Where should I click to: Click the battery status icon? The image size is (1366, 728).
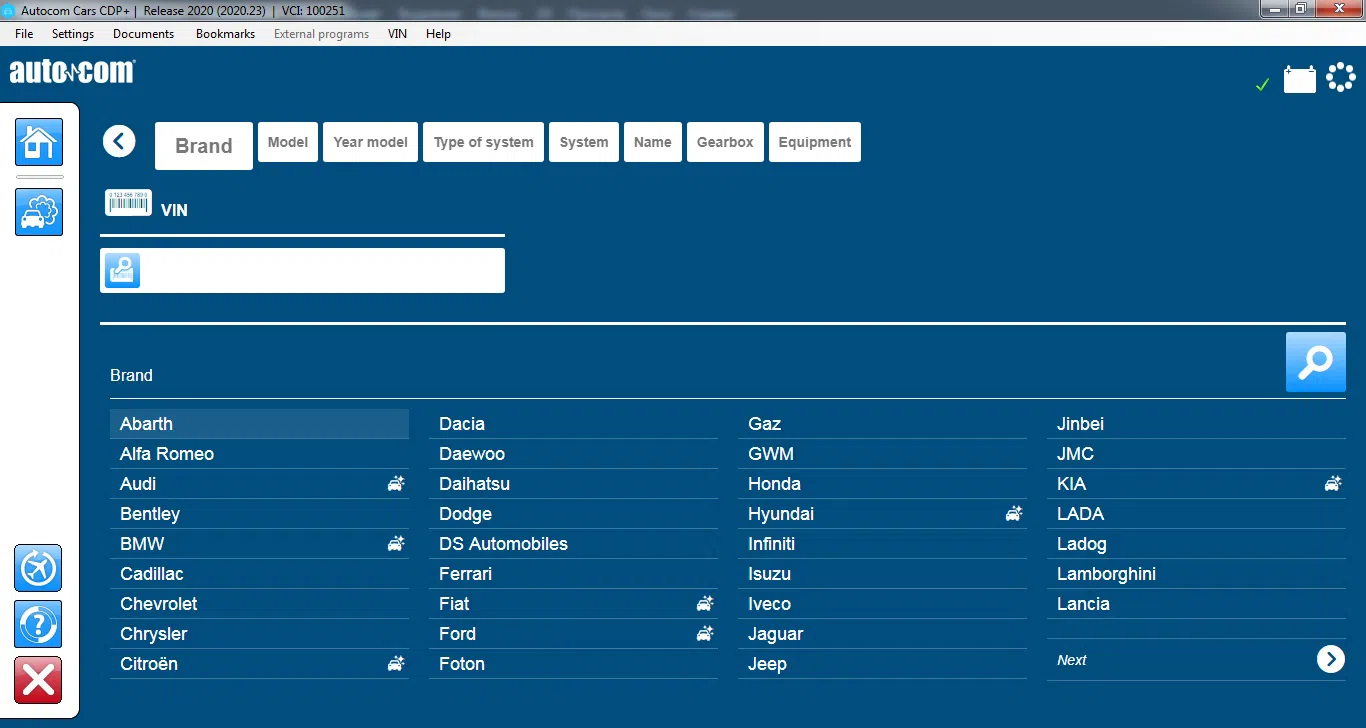pyautogui.click(x=1299, y=79)
